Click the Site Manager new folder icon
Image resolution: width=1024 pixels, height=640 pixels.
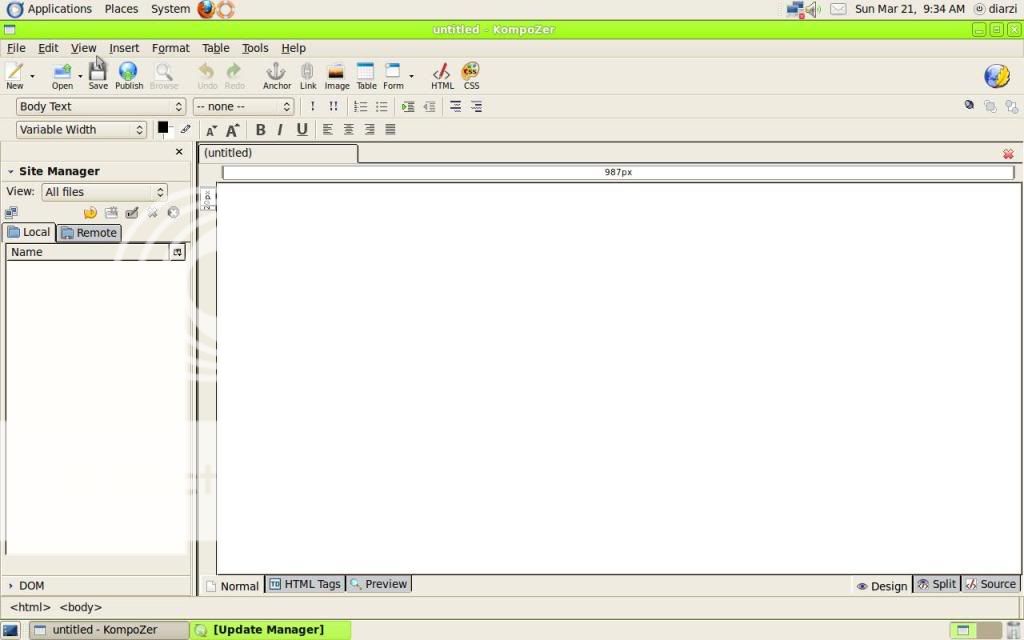(111, 213)
